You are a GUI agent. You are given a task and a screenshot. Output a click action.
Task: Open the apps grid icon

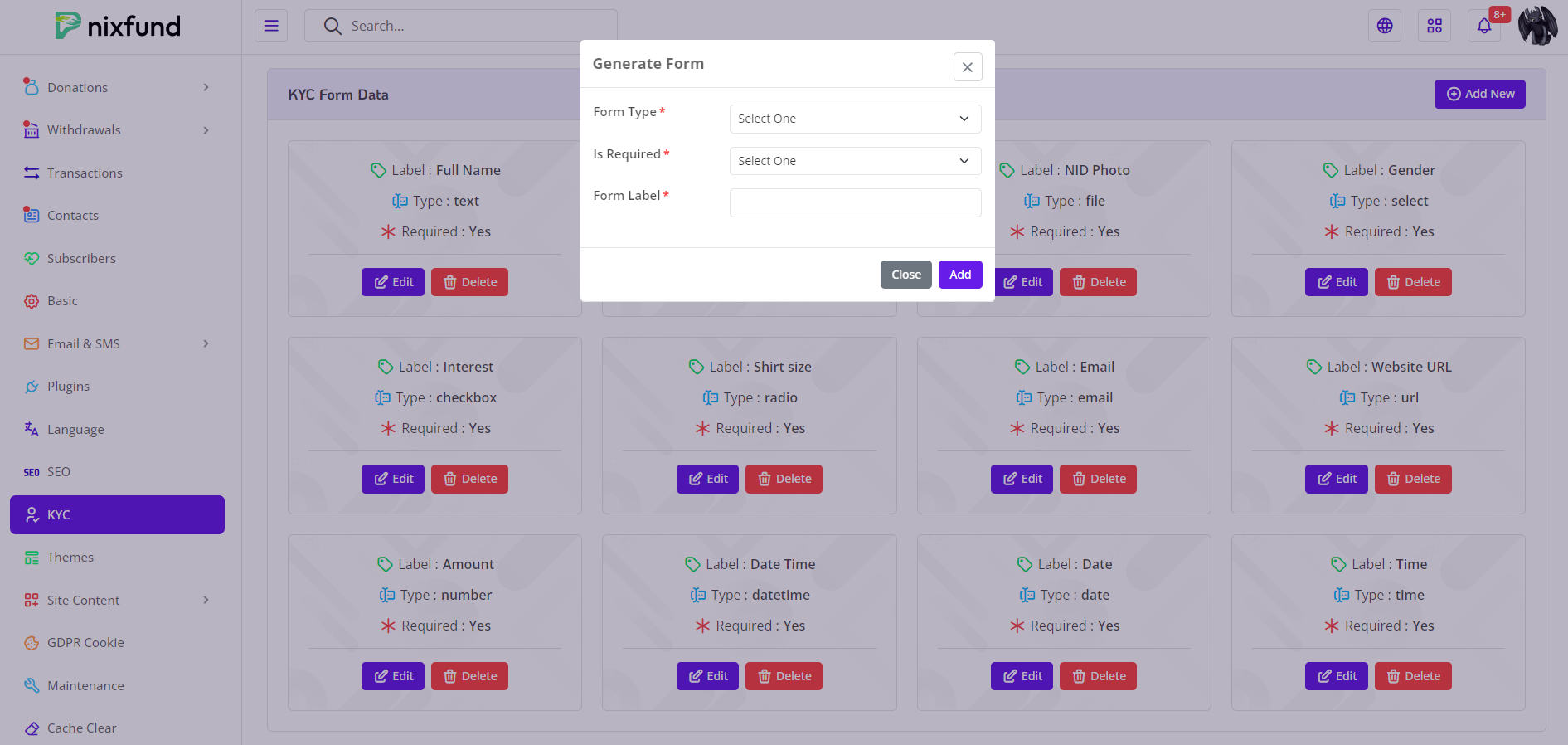[x=1434, y=26]
